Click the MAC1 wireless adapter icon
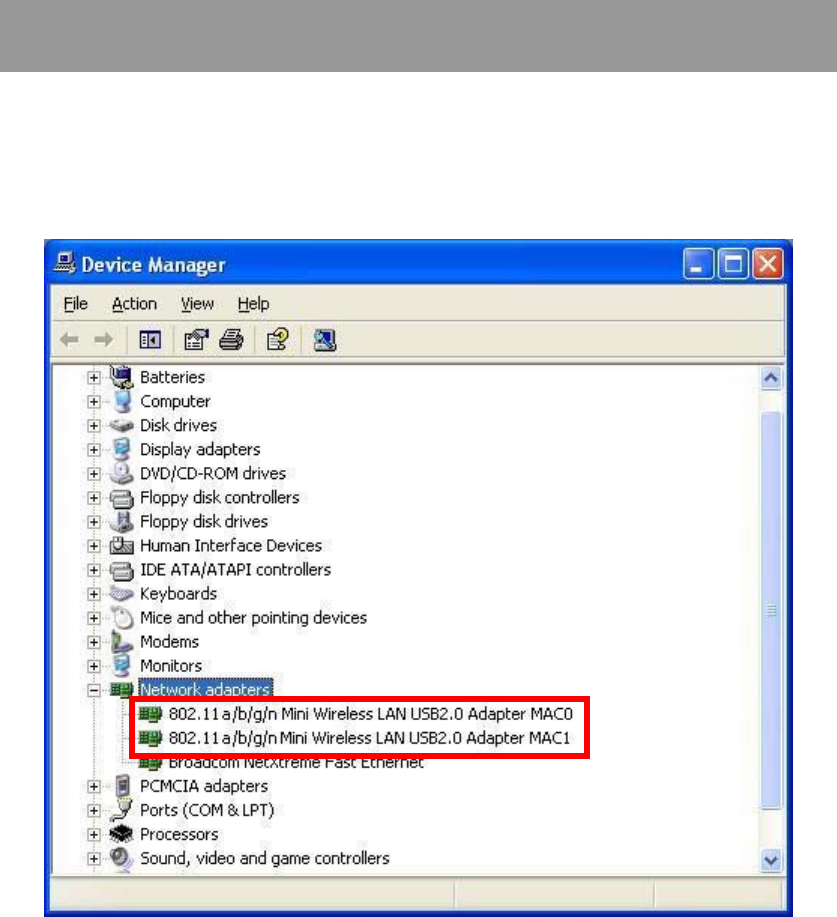 (150, 738)
